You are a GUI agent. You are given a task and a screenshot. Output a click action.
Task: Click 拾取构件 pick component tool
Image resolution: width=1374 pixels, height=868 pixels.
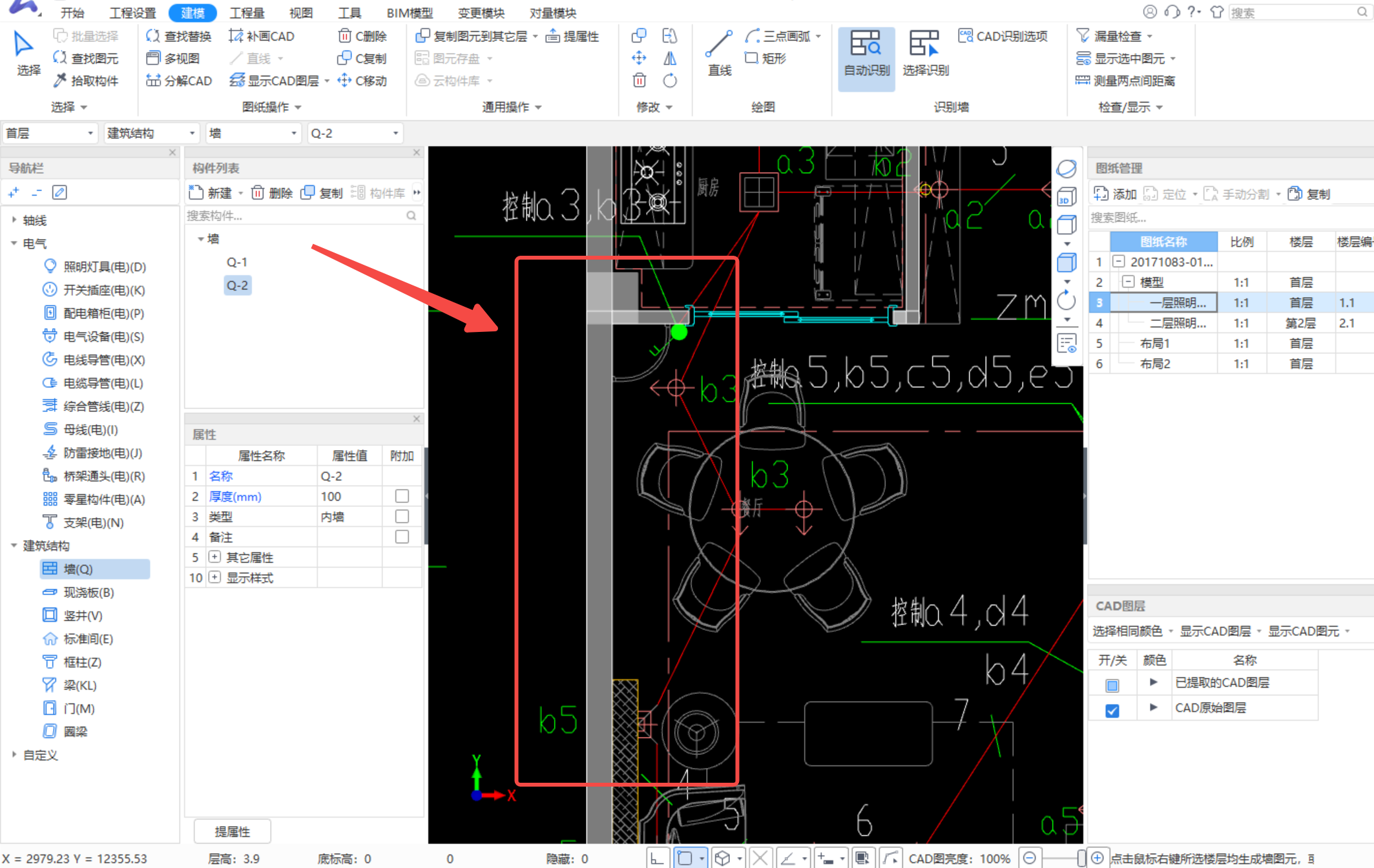coord(86,81)
